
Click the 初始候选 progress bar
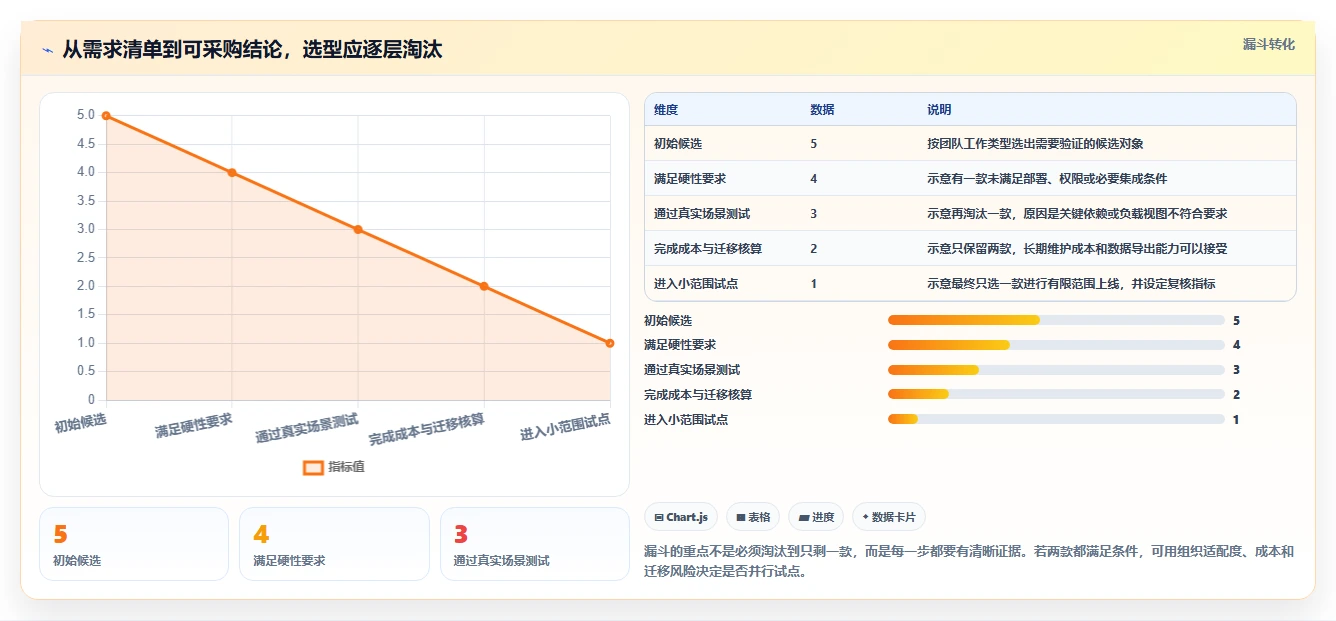pyautogui.click(x=1056, y=320)
